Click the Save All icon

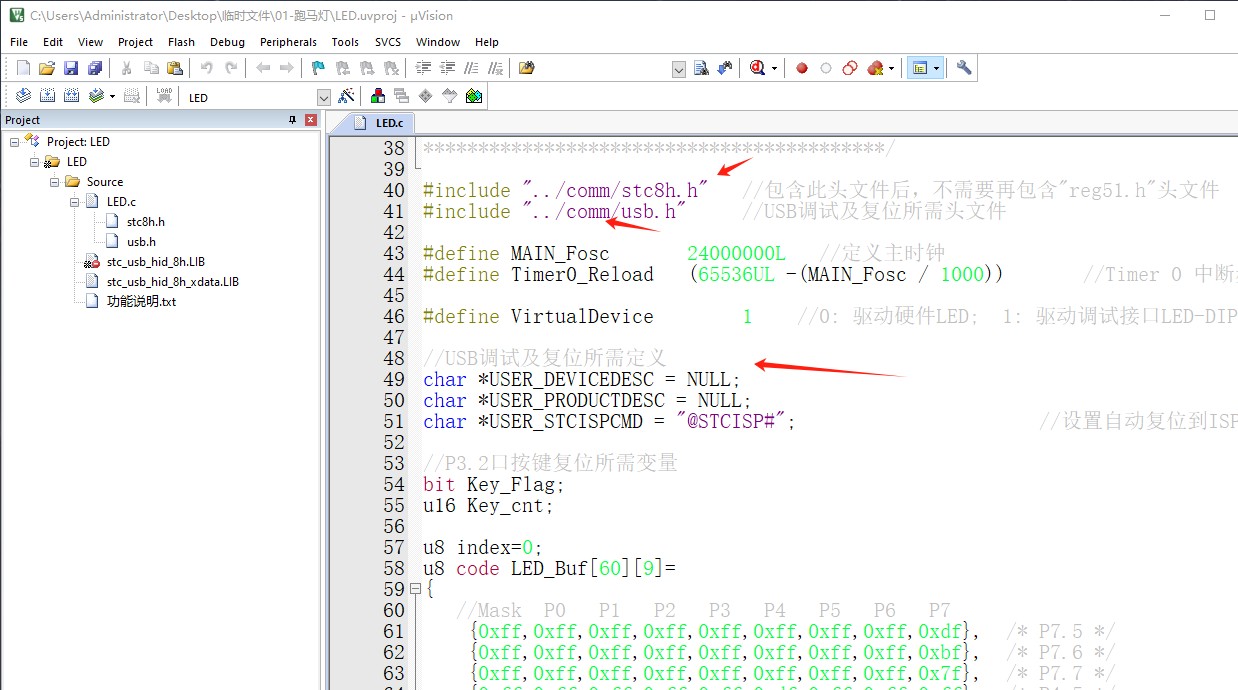click(95, 68)
